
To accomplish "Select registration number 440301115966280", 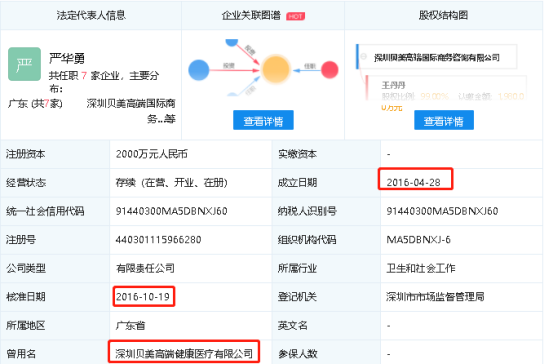I will click(159, 240).
